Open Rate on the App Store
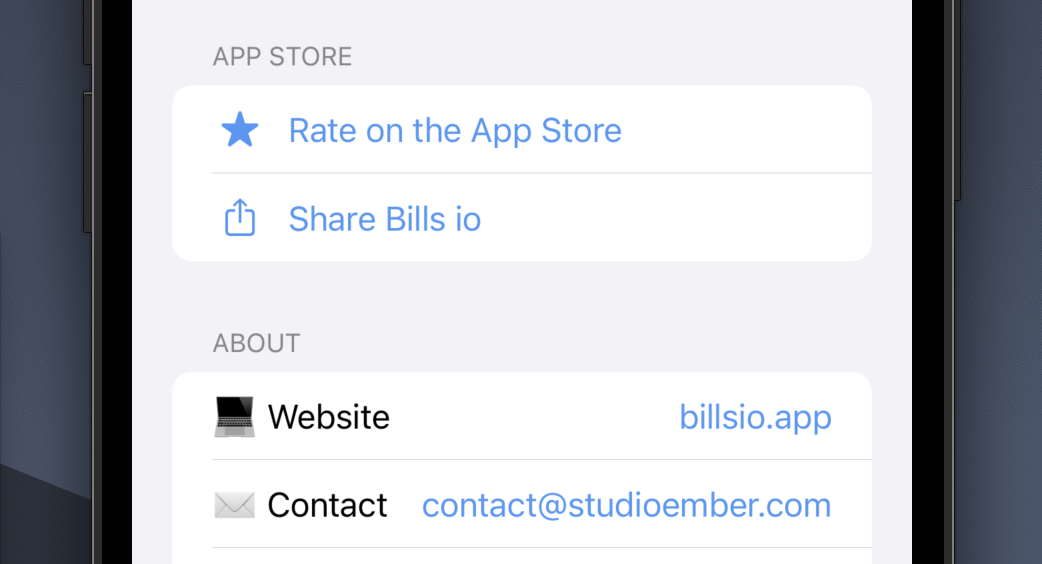The height and width of the screenshot is (564, 1042). pyautogui.click(x=455, y=130)
